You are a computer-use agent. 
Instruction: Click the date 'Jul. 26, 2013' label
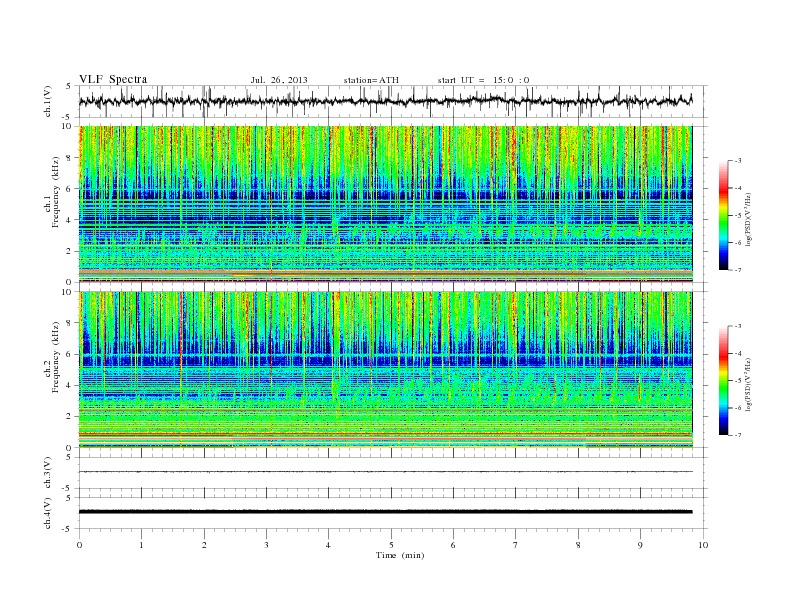[x=279, y=80]
